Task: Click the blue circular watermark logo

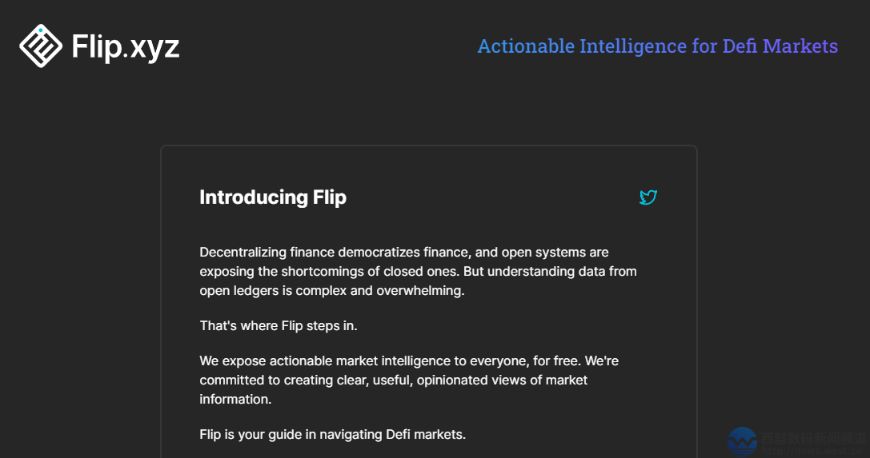Action: (742, 442)
